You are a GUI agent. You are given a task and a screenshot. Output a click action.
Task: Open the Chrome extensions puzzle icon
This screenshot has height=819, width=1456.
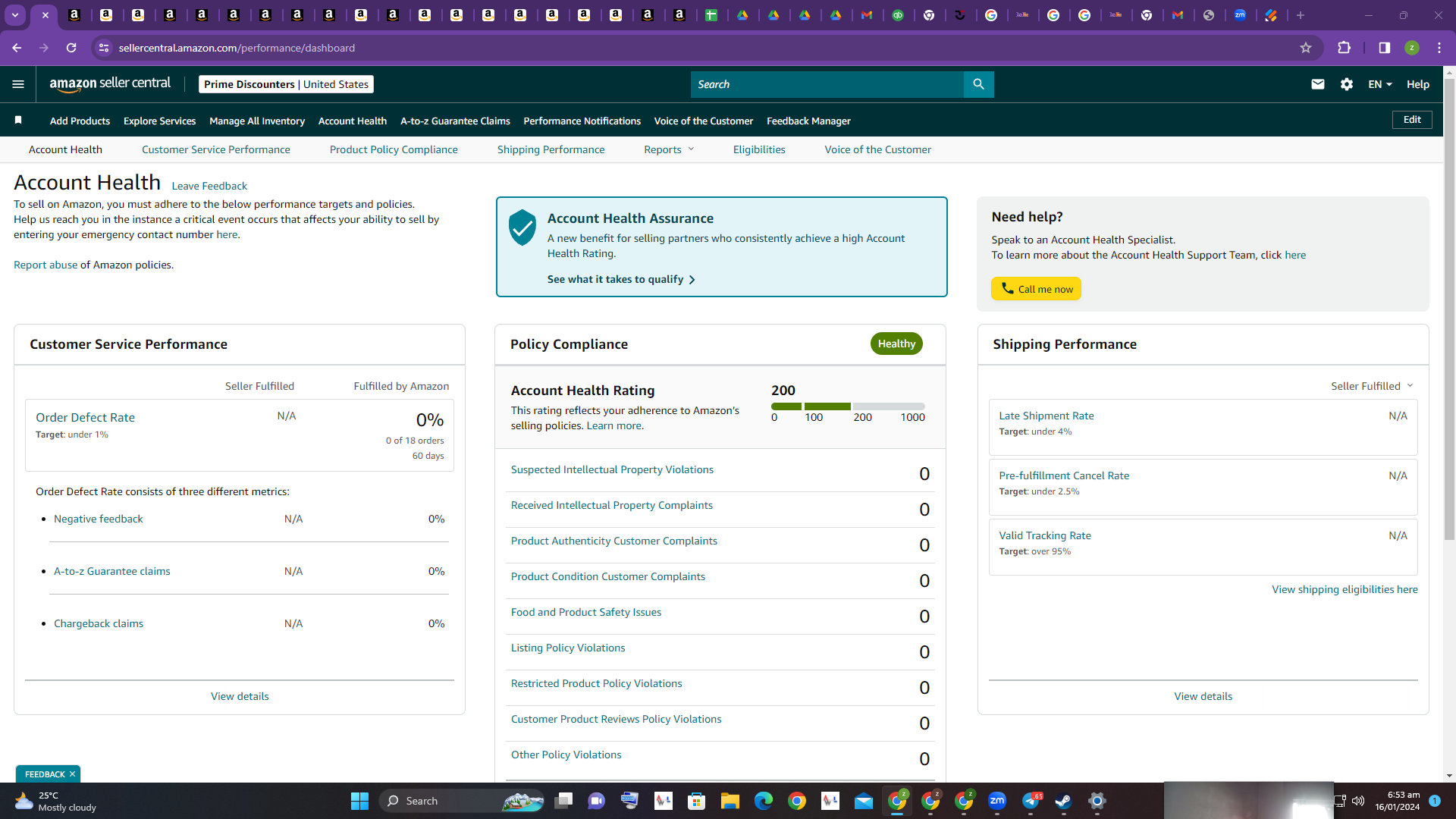[x=1345, y=48]
